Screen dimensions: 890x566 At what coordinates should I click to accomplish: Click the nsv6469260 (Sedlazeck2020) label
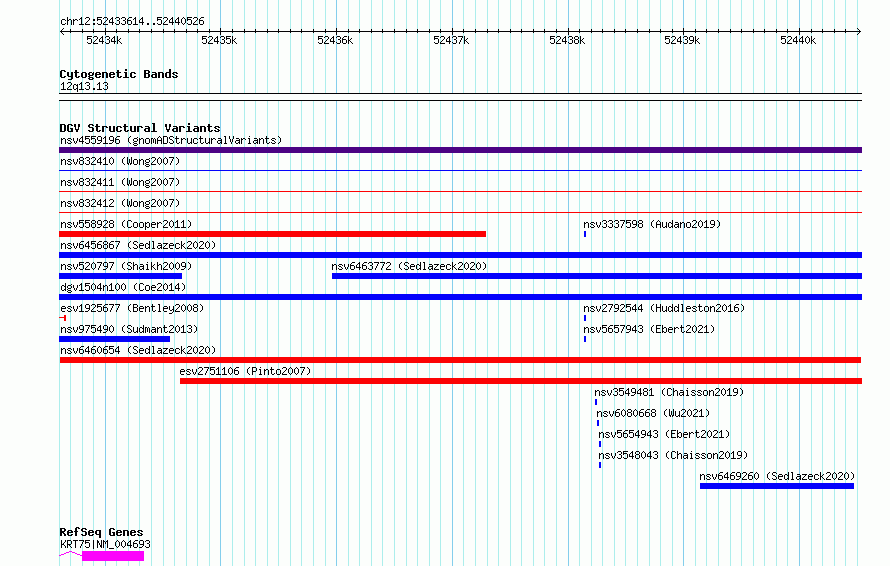777,476
